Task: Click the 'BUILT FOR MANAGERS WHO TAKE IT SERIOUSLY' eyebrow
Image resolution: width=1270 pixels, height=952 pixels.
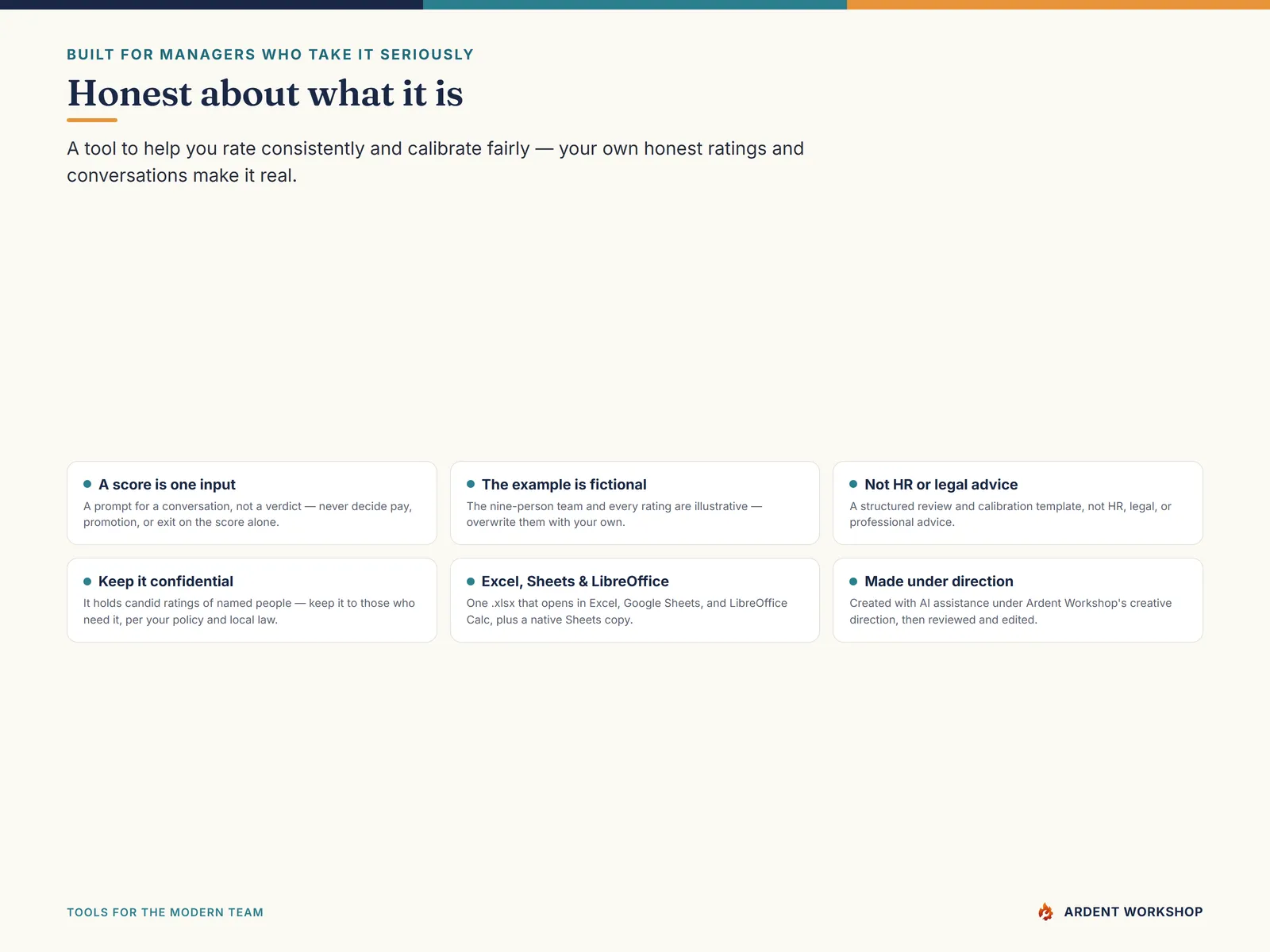Action: click(270, 55)
